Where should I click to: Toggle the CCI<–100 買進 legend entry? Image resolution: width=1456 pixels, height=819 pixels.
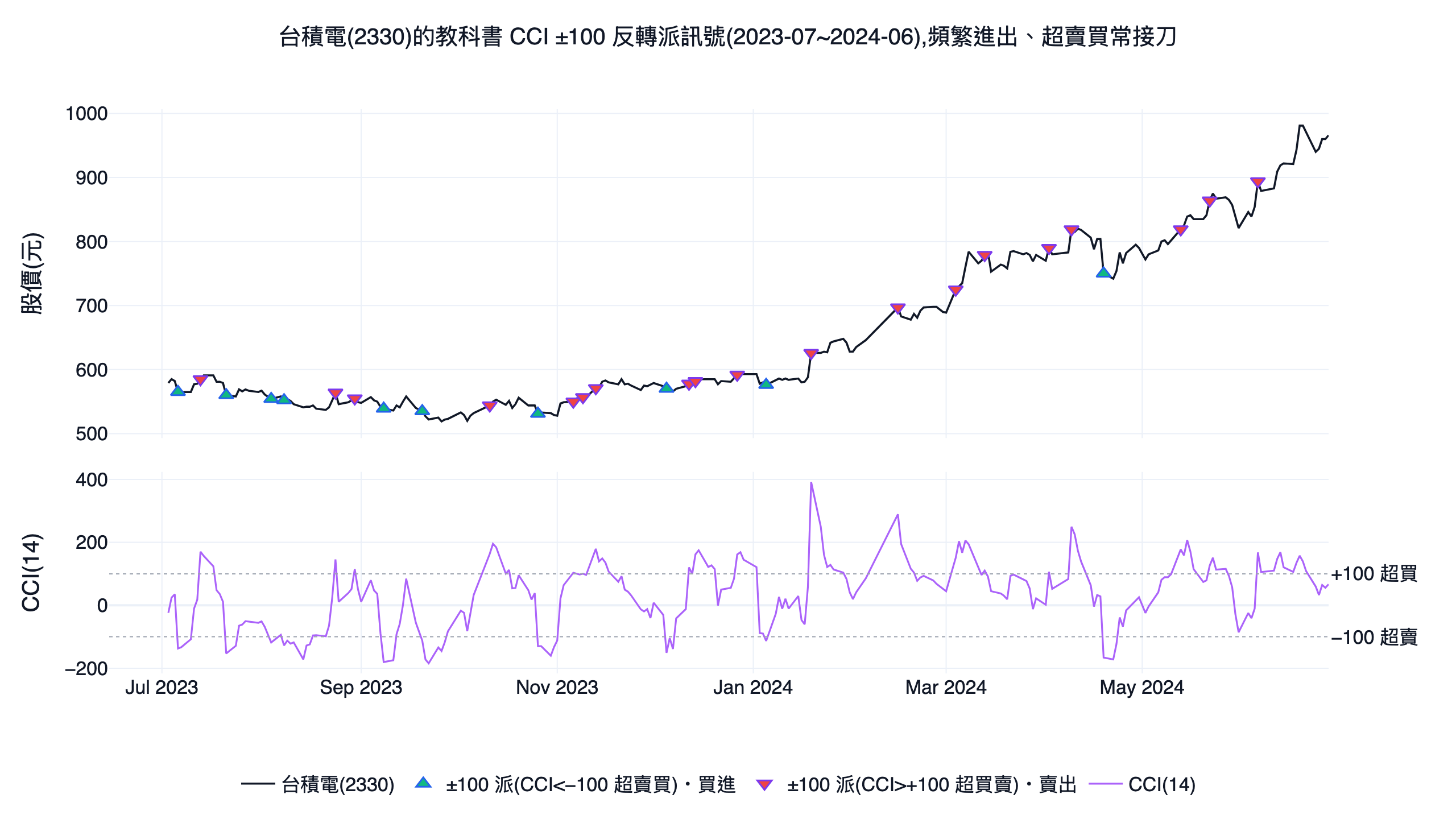575,784
